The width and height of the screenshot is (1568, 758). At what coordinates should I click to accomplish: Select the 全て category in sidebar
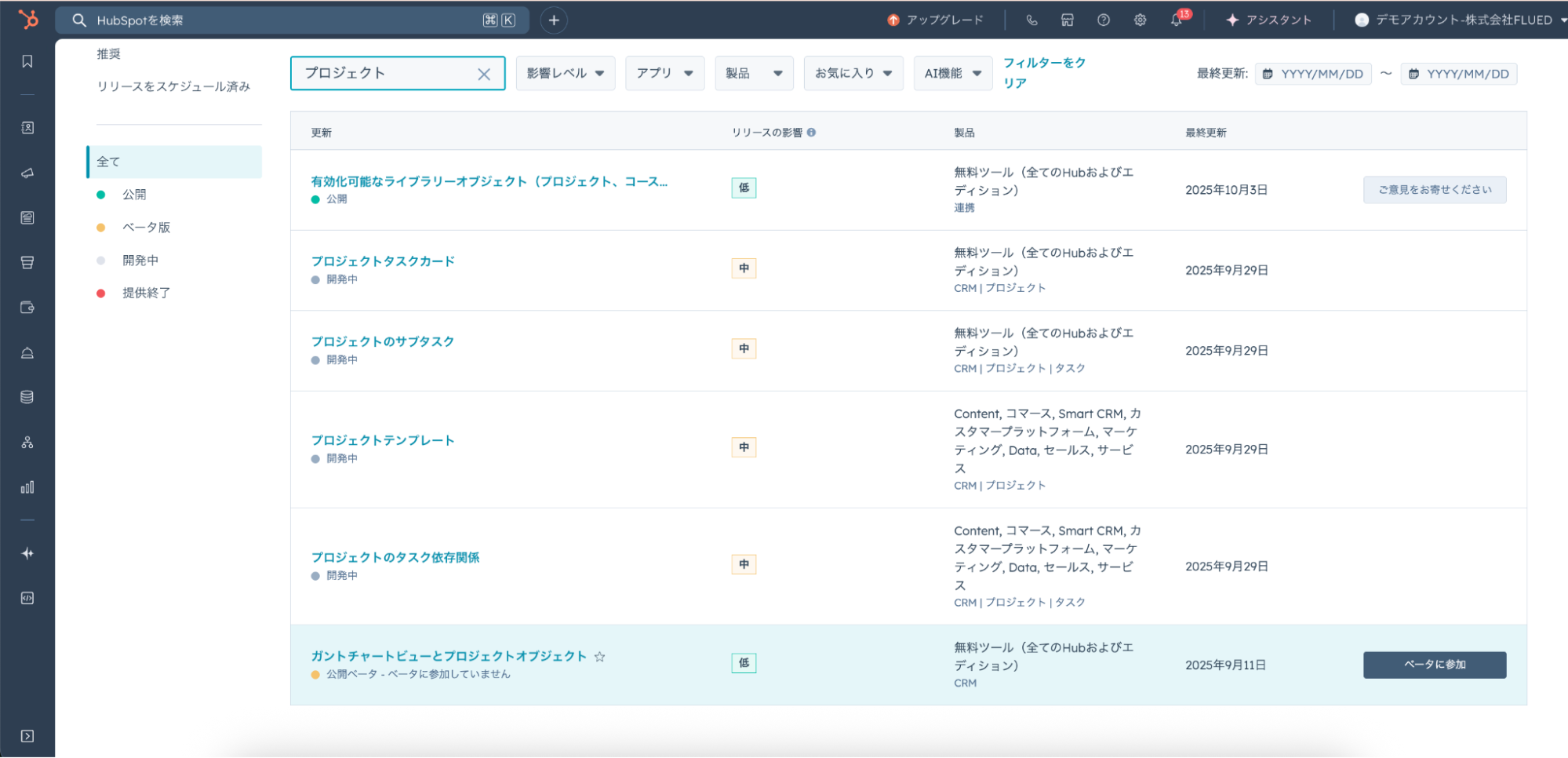tap(174, 162)
